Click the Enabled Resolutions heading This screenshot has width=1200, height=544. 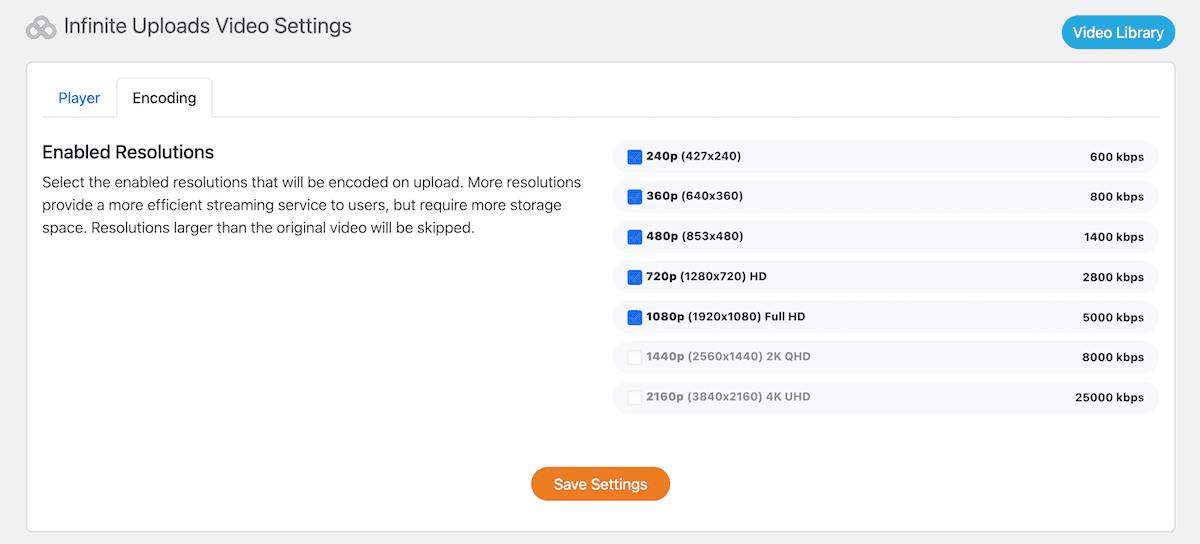(x=128, y=153)
